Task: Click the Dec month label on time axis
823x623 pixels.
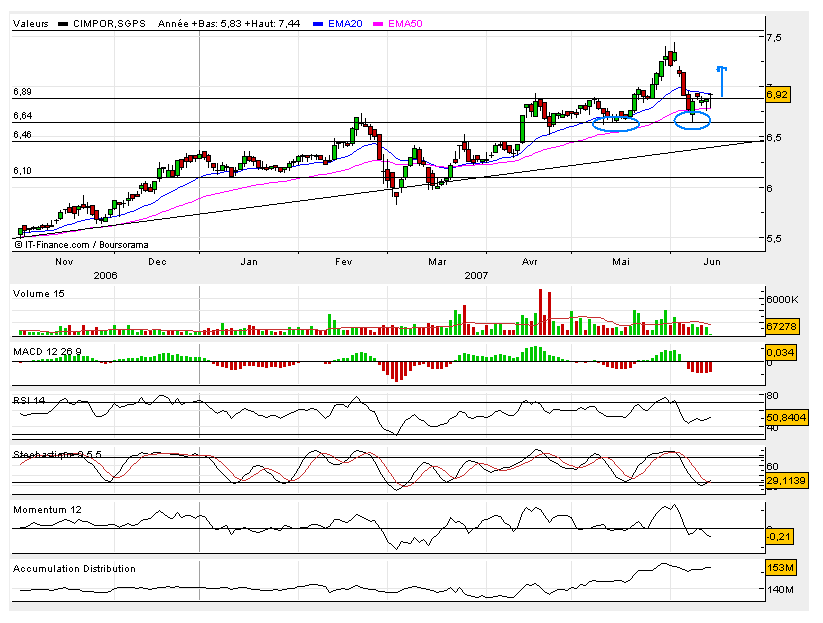Action: pos(157,261)
